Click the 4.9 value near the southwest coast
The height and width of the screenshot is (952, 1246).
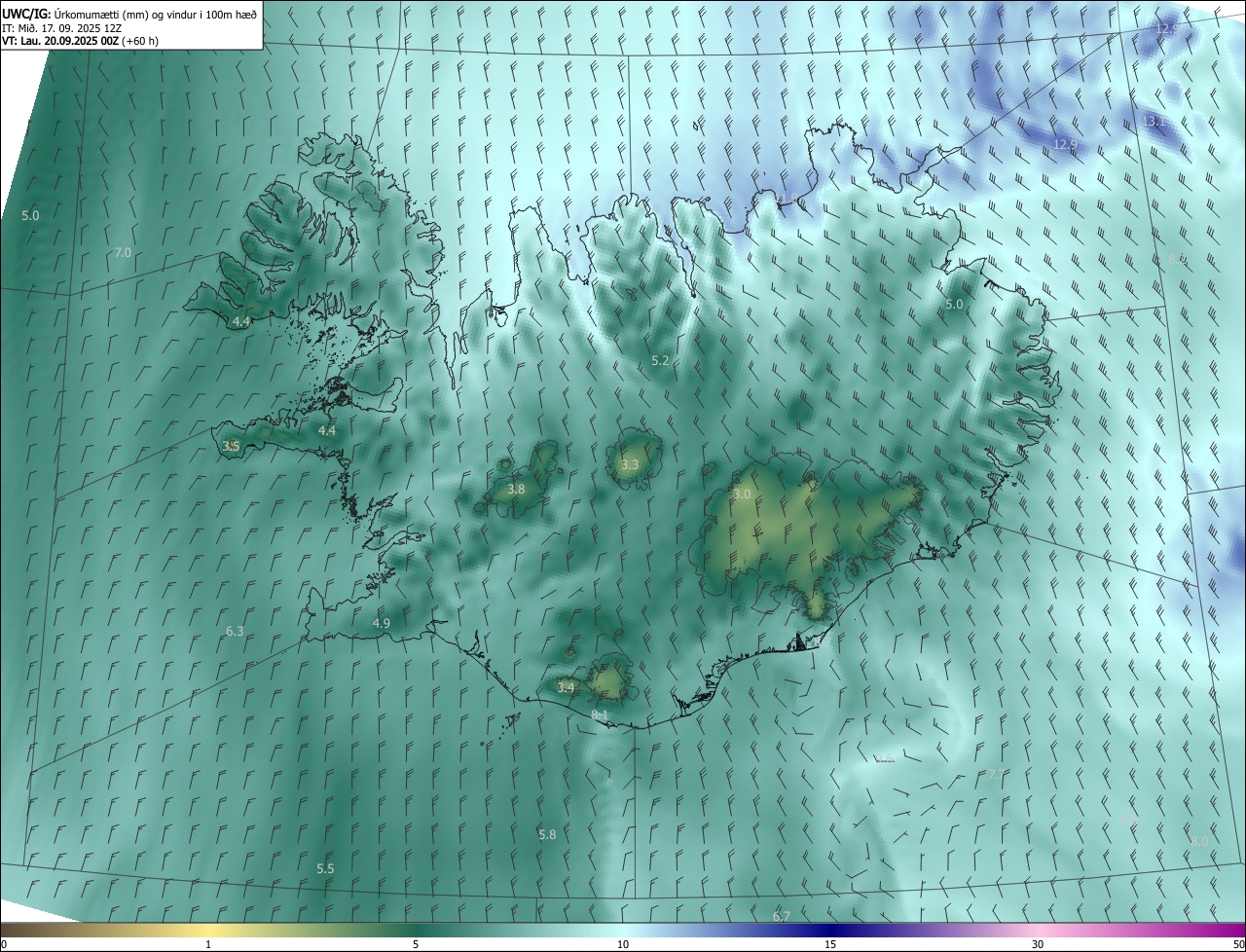tap(382, 624)
